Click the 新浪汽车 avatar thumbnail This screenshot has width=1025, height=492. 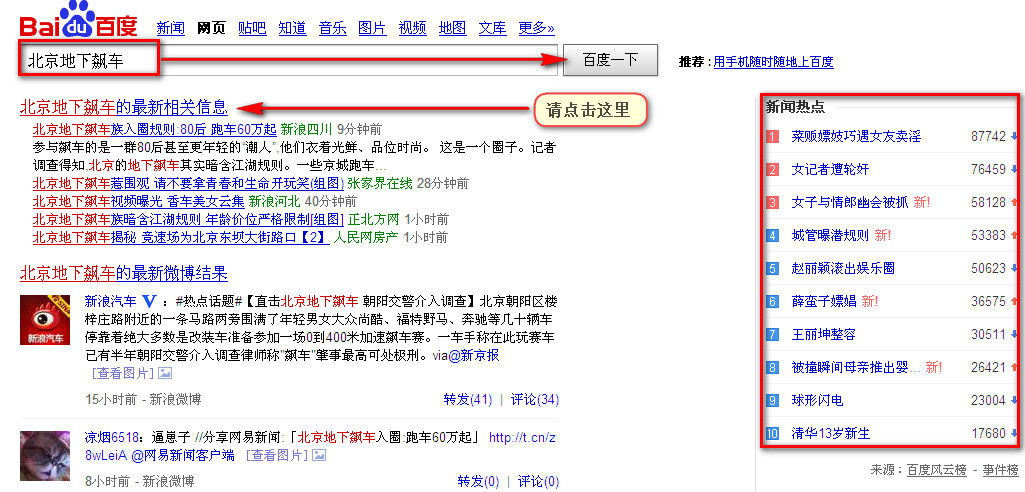(x=44, y=320)
